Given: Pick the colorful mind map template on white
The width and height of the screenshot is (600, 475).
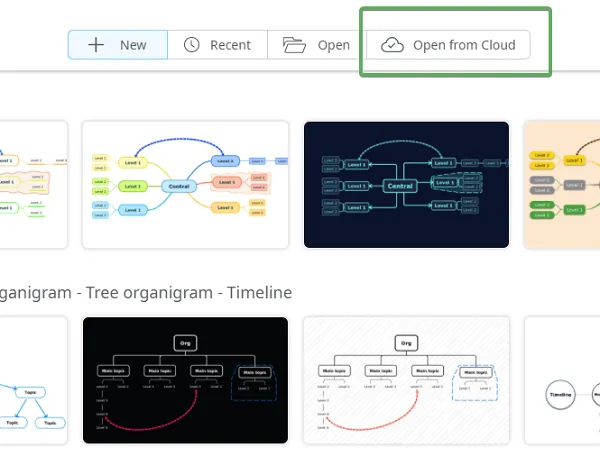Looking at the screenshot, I should [x=185, y=185].
